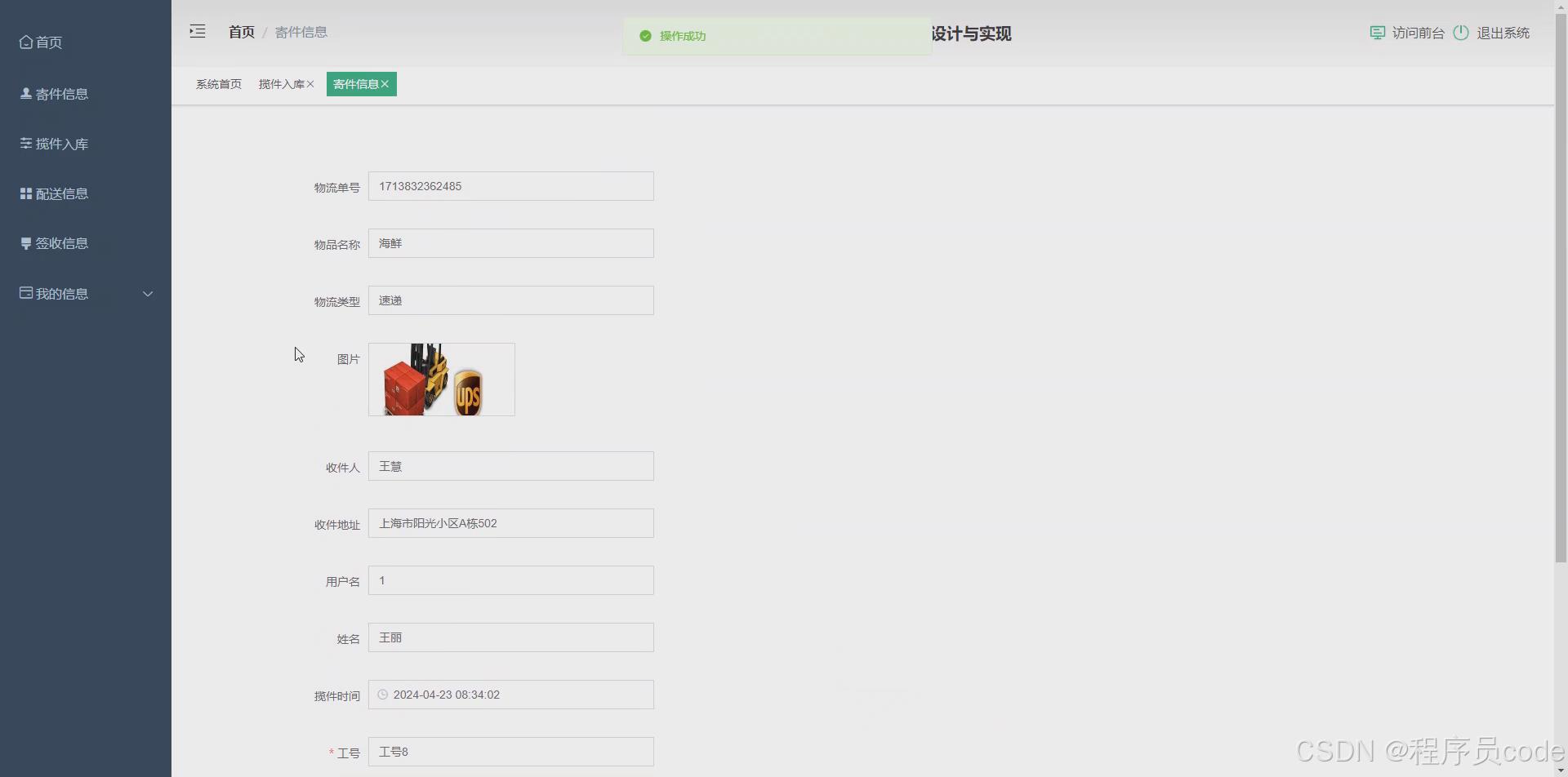The height and width of the screenshot is (777, 1568).
Task: Click the power icon beside 退出系统
Action: point(1461,33)
